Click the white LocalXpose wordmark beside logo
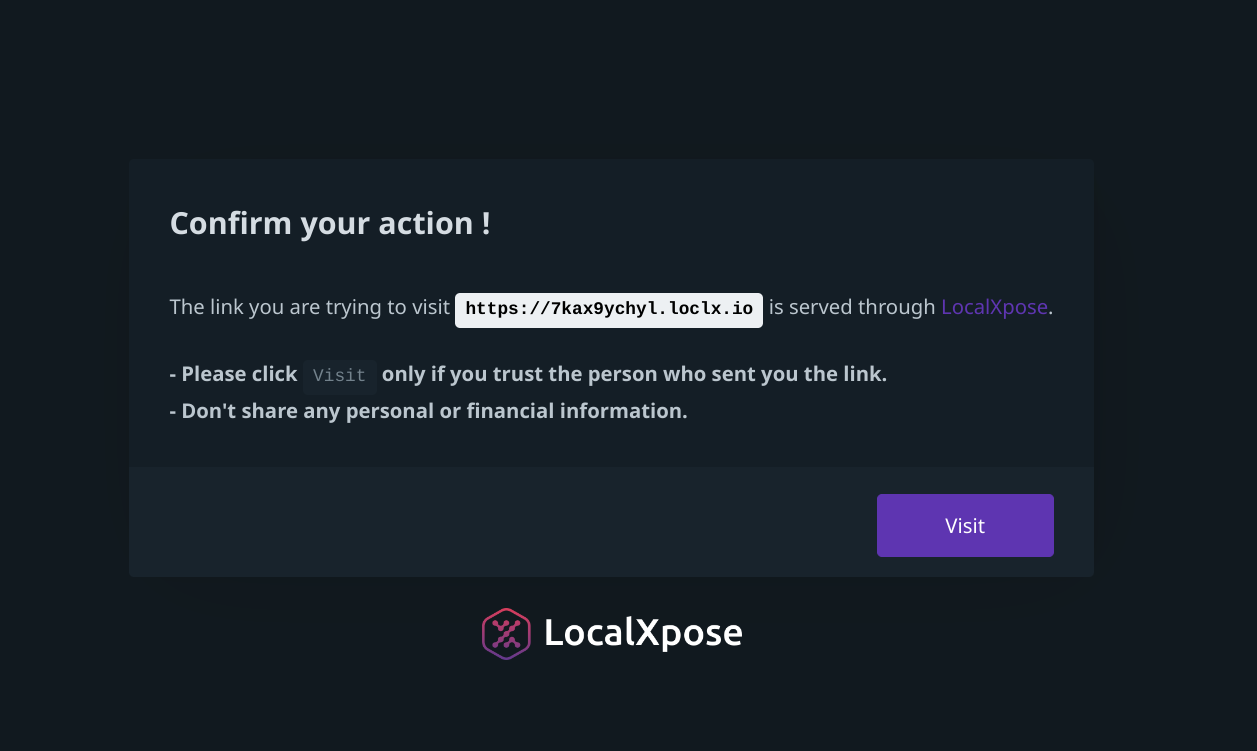1257x751 pixels. click(x=643, y=633)
